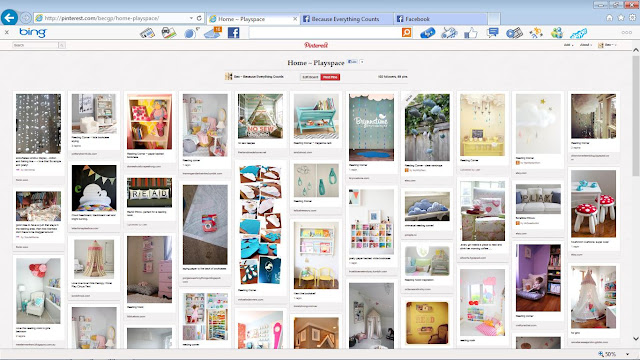Open the READ pillow pin thumbnail

tap(149, 193)
